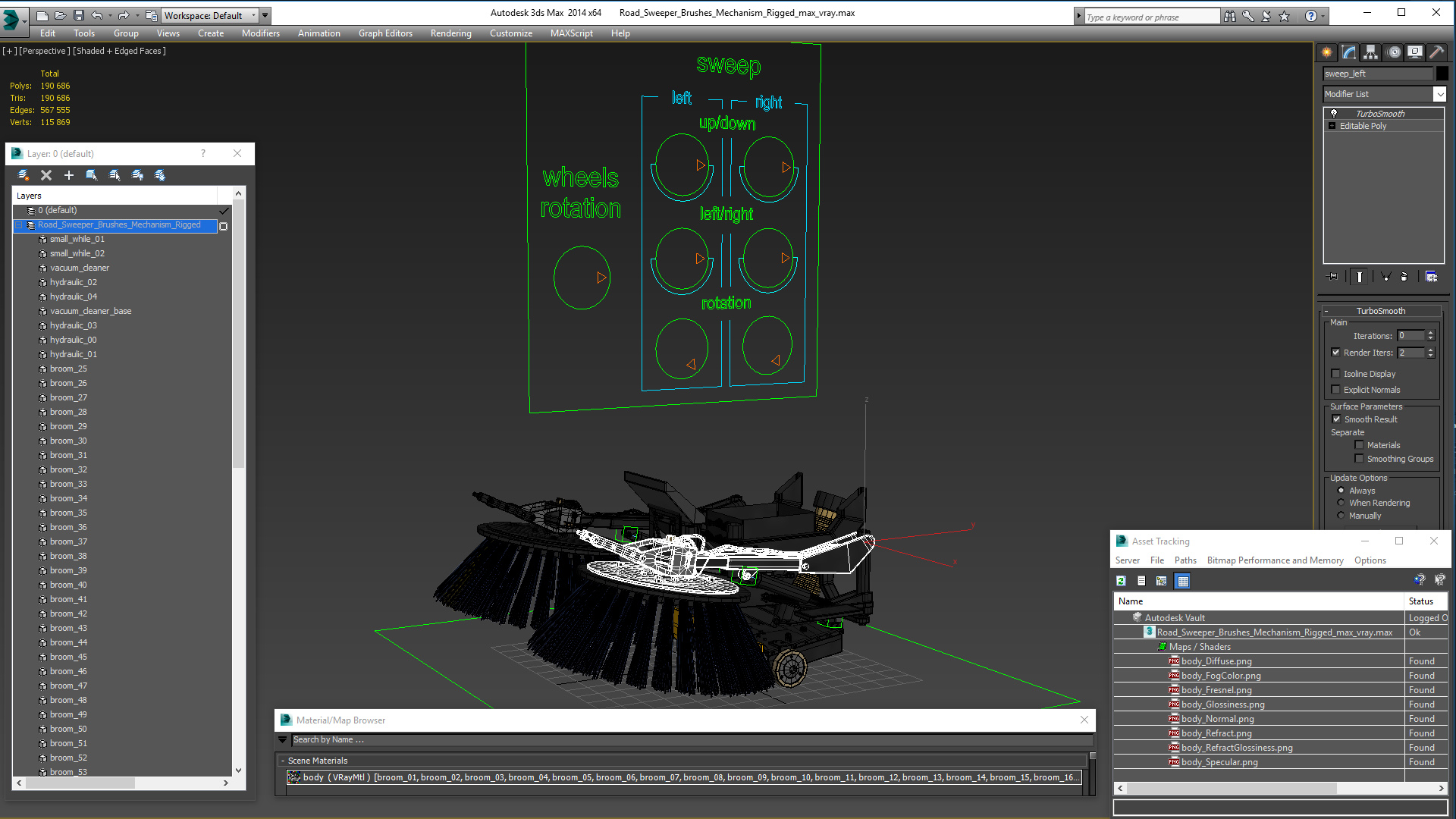Viewport: 1456px width, 819px height.
Task: Click the Search by Name field in Material Browser
Action: (692, 739)
